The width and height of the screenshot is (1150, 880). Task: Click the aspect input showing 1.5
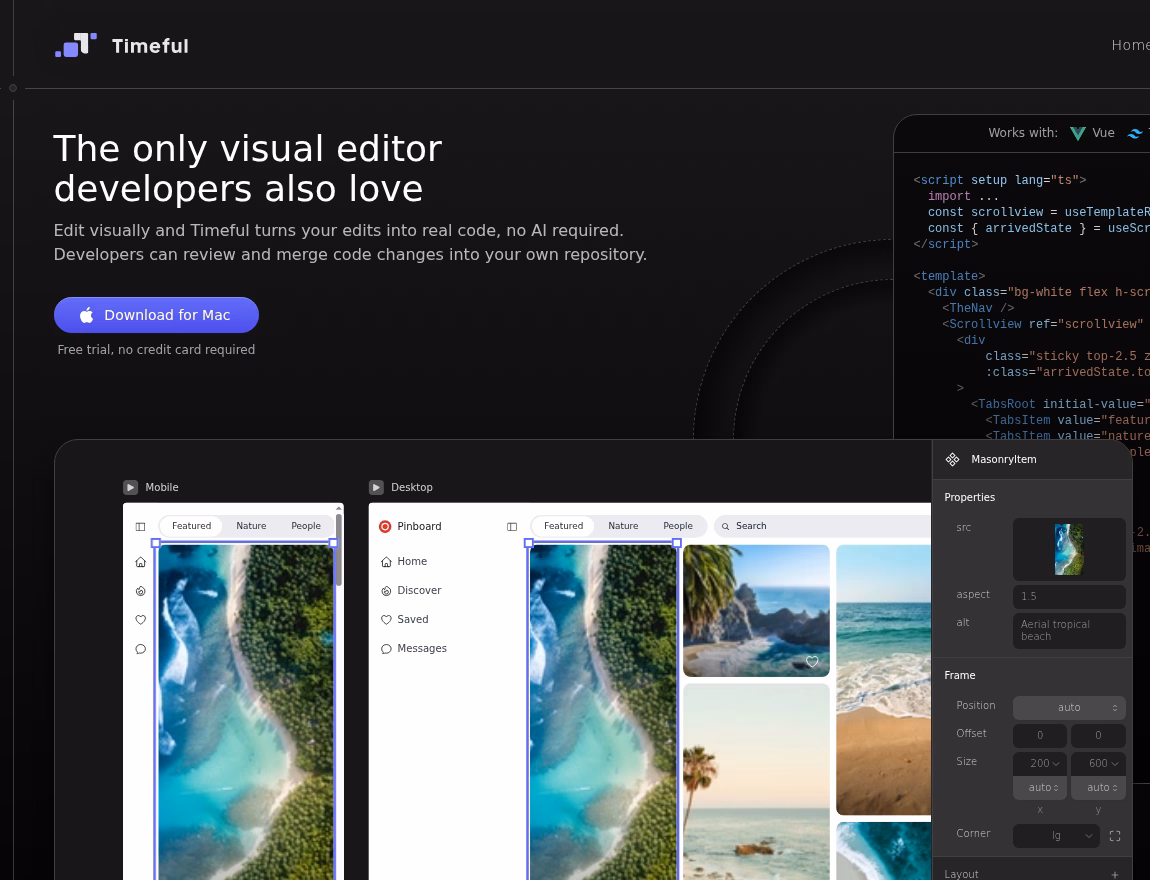point(1069,597)
